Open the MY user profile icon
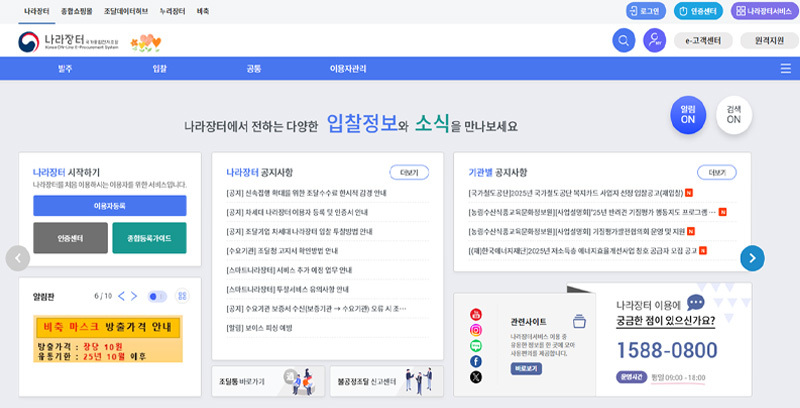Viewport: 800px width, 408px height. tap(654, 40)
